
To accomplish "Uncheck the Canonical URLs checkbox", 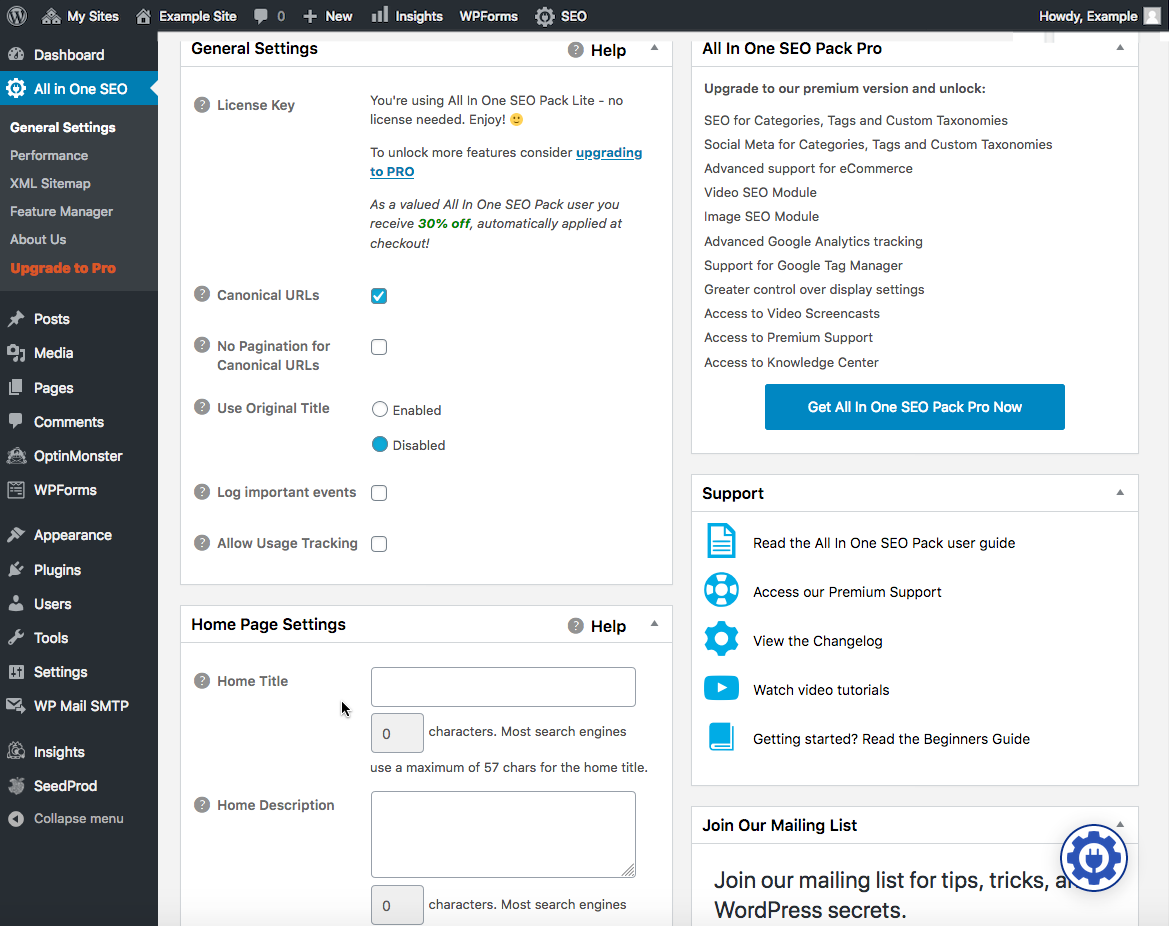I will 379,296.
